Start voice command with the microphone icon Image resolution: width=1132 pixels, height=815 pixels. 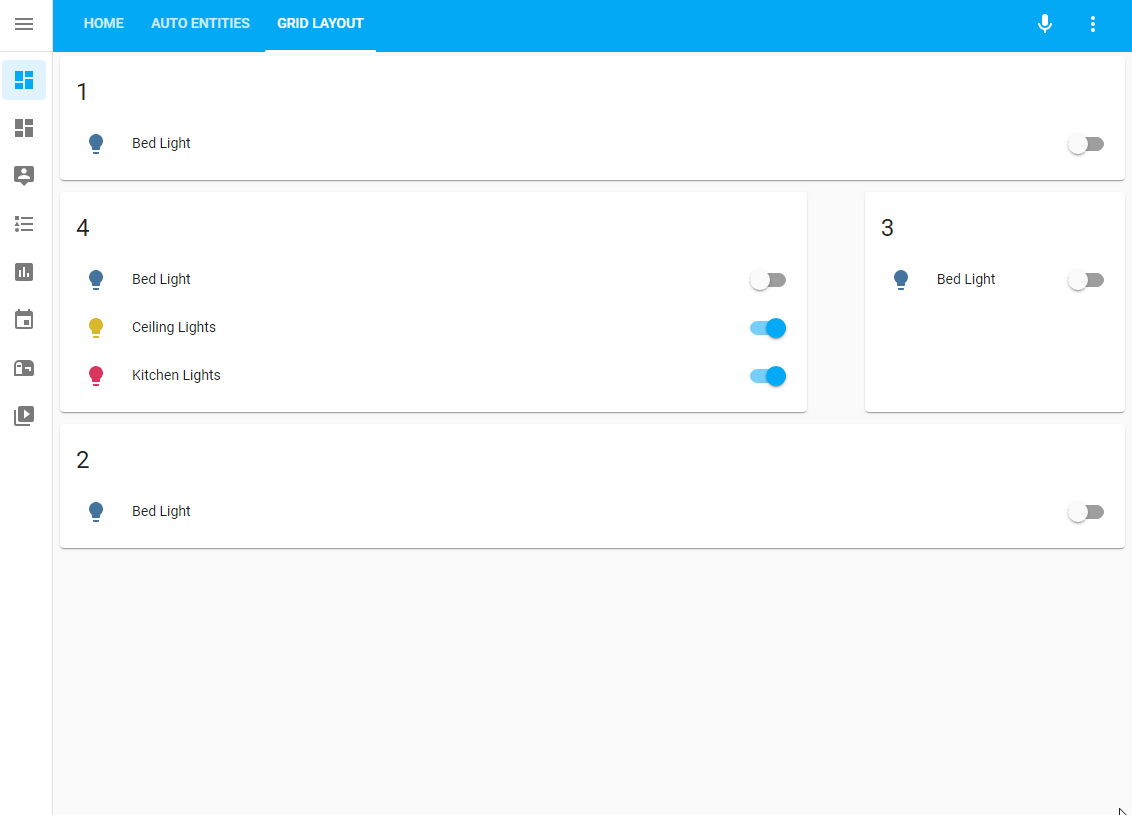[1044, 24]
